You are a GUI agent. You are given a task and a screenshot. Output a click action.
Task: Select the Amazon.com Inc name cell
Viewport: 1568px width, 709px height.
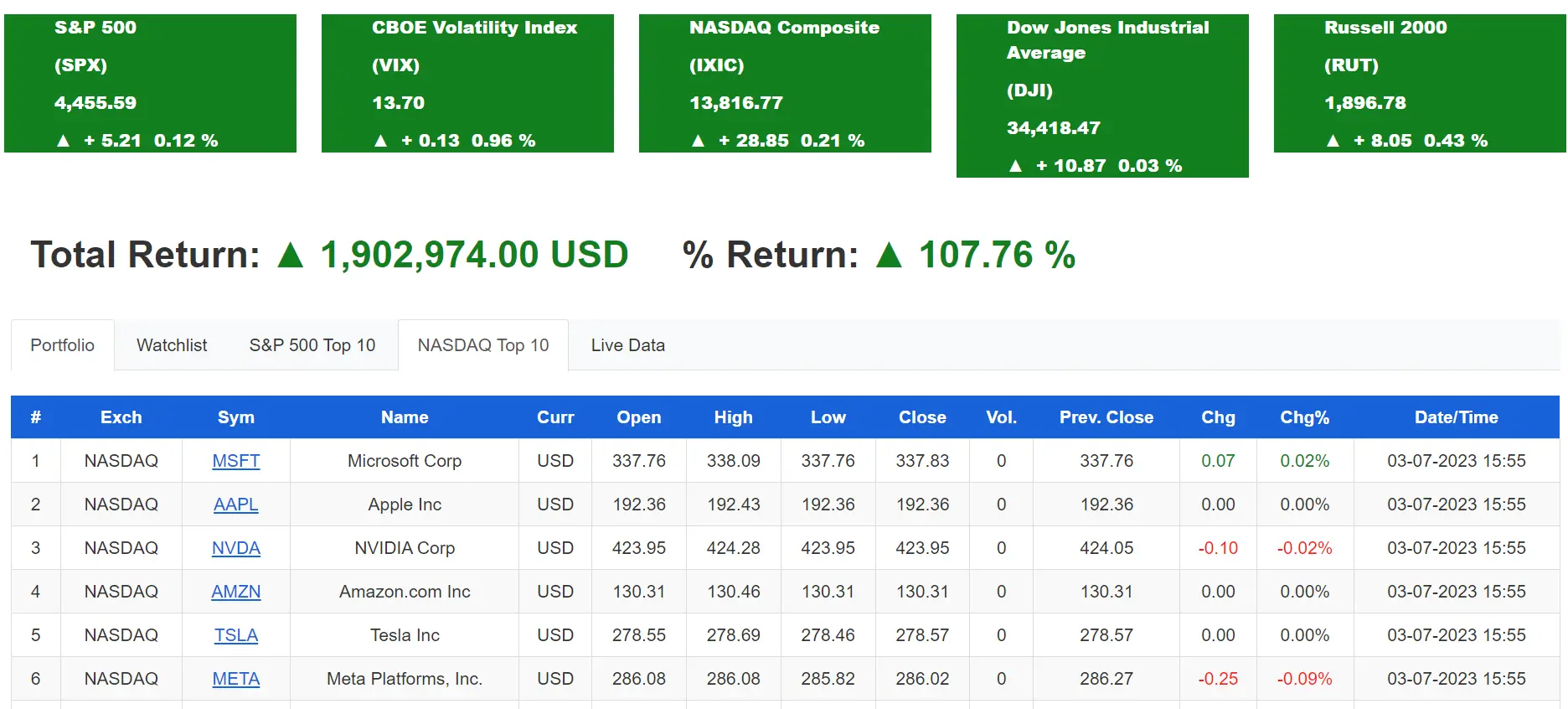tap(405, 592)
